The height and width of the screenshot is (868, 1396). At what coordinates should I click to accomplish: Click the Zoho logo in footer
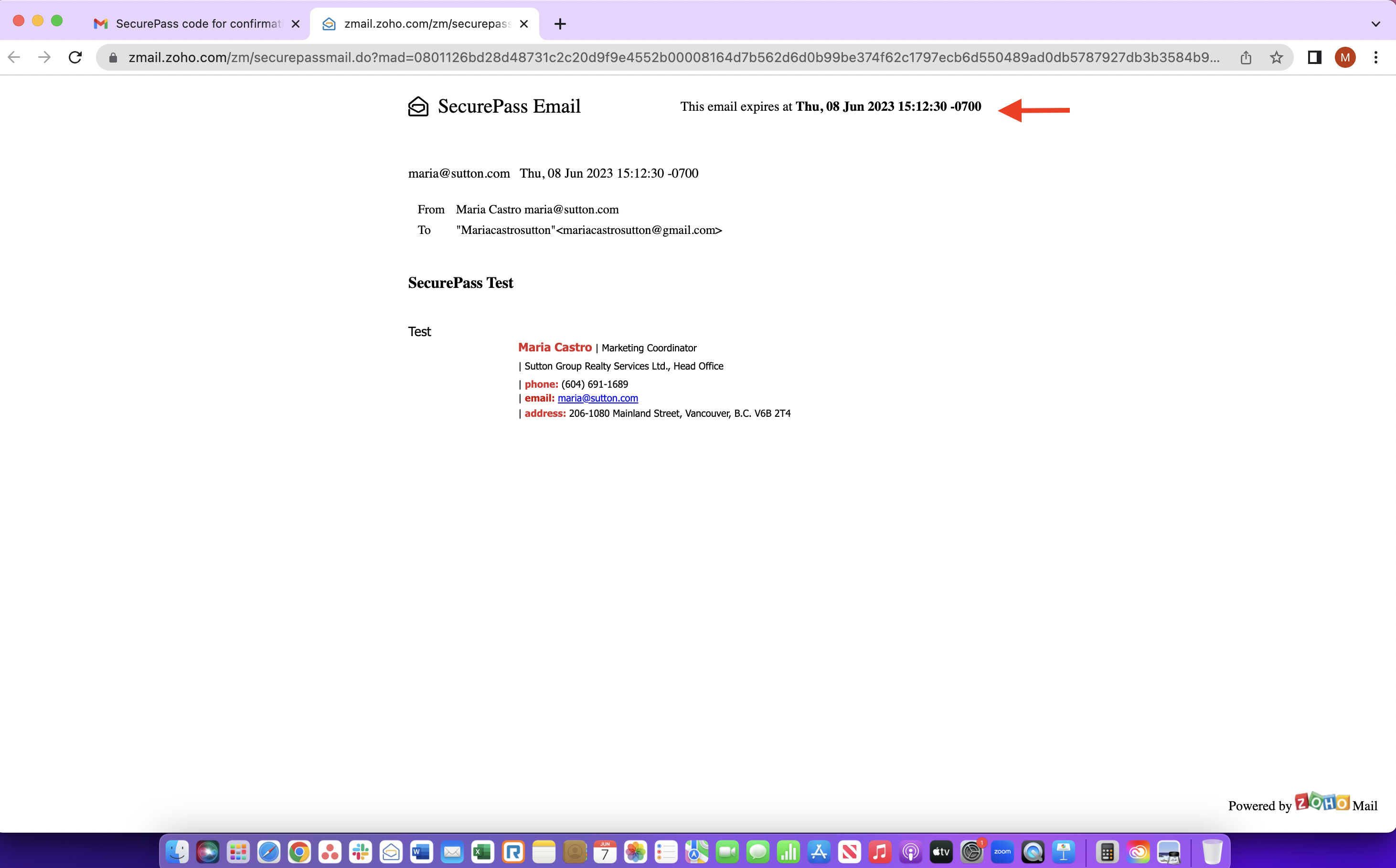tap(1321, 802)
